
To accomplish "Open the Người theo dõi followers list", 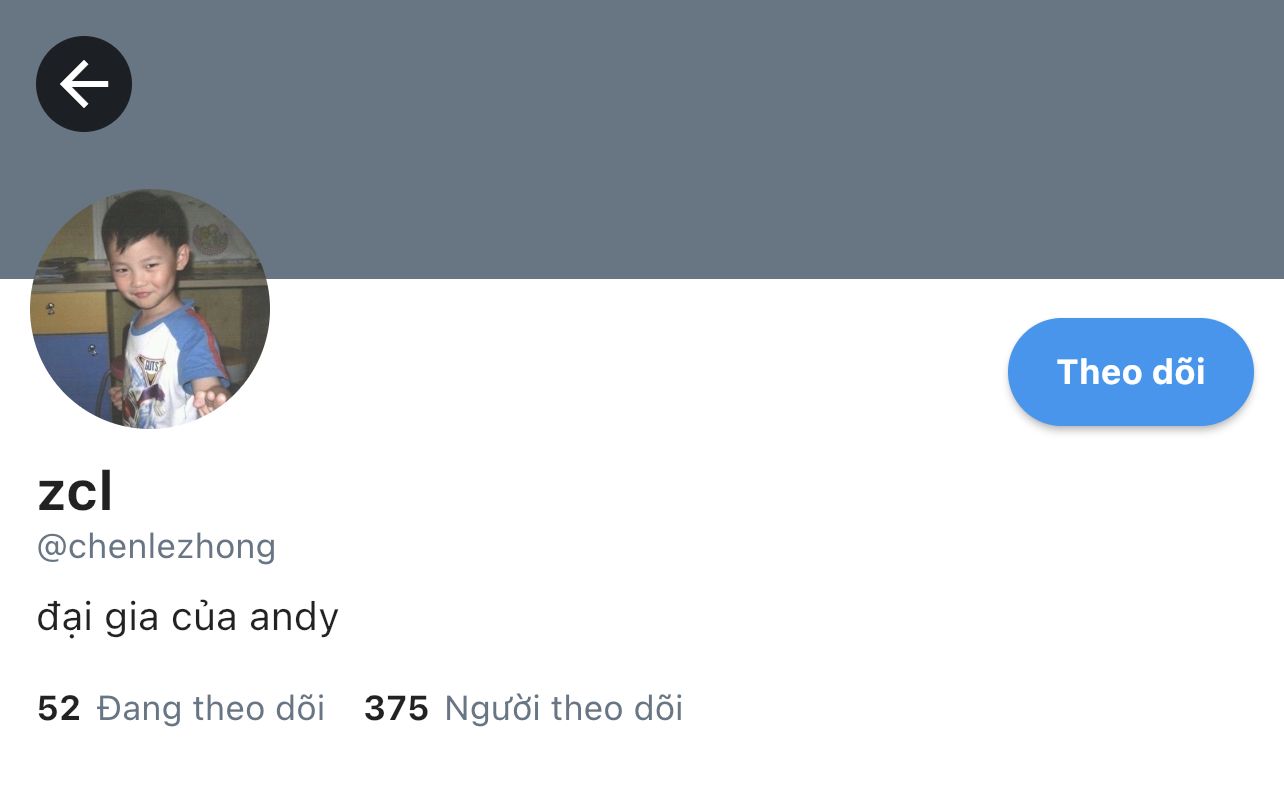I will [x=523, y=708].
